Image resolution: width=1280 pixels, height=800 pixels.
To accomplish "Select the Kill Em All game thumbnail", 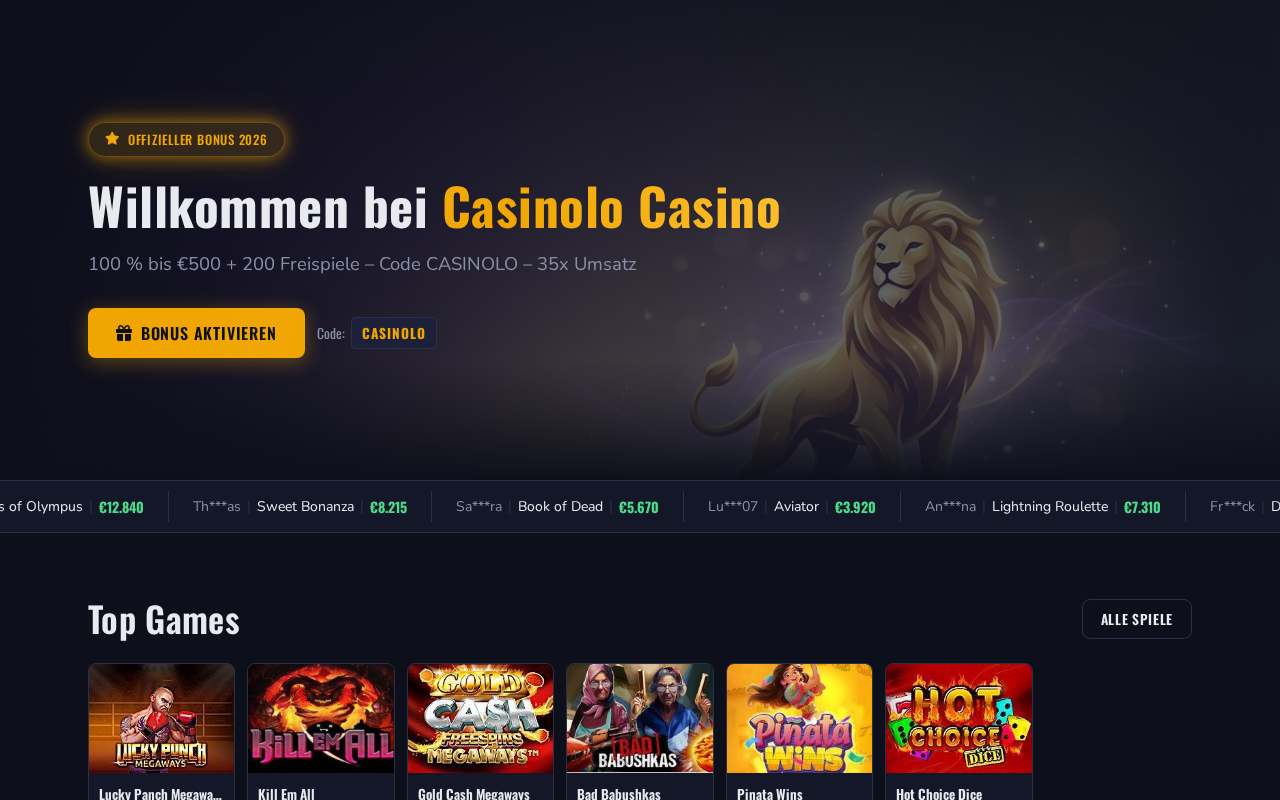I will [x=321, y=718].
